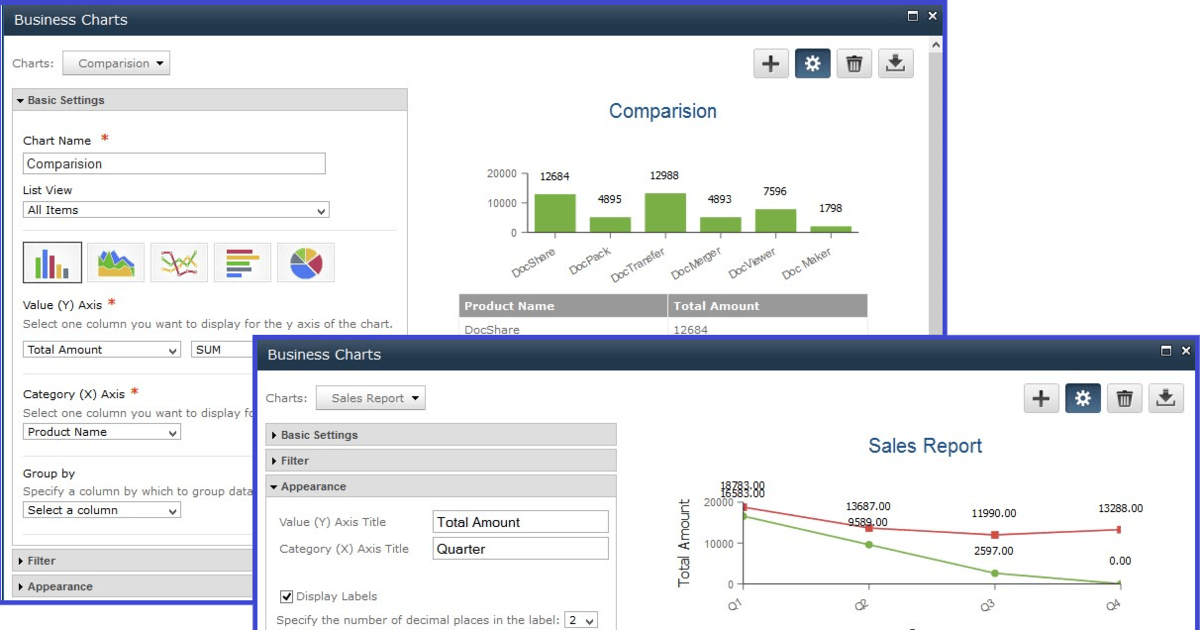
Task: Open the Sales Report charts dropdown
Action: click(x=370, y=397)
